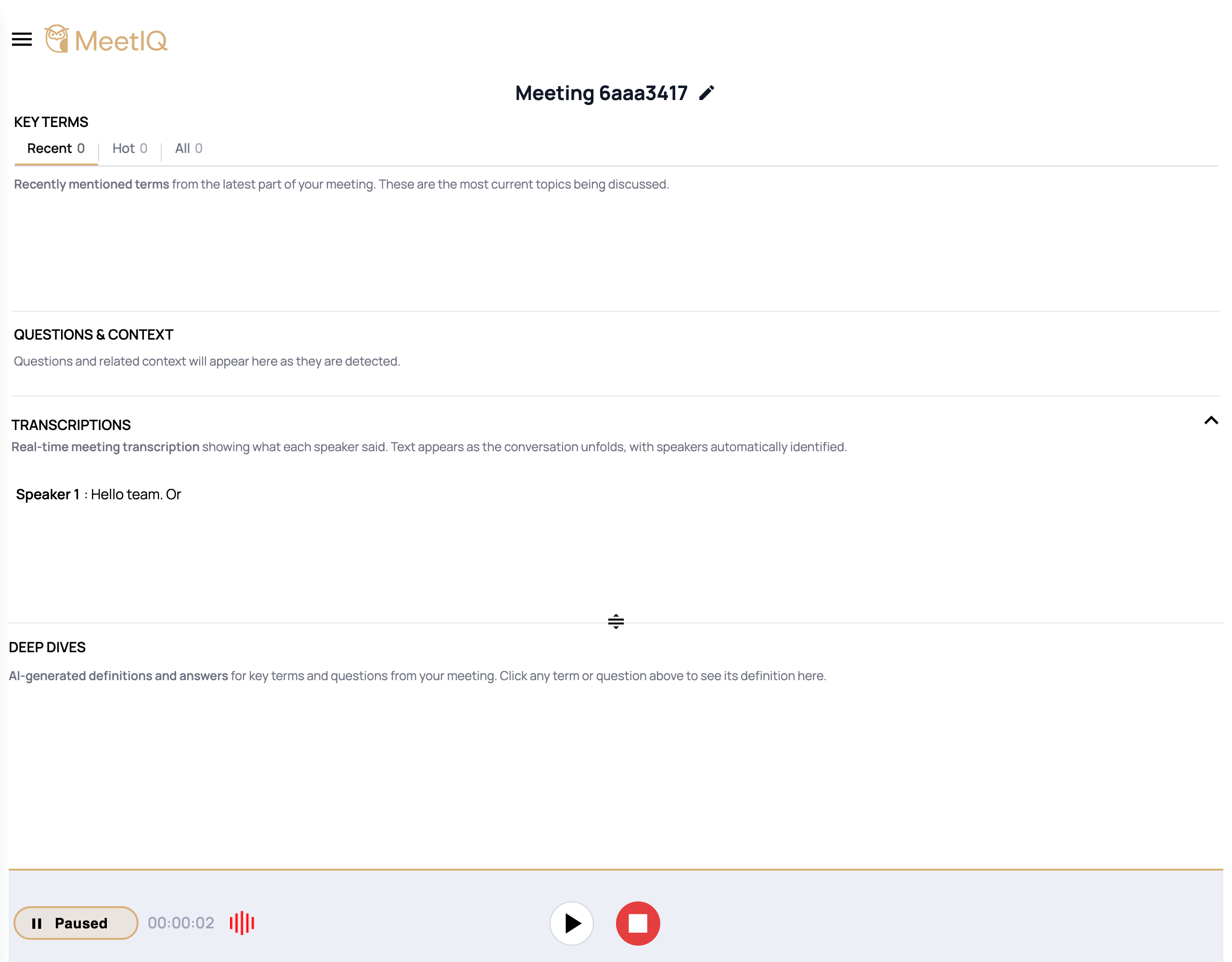The width and height of the screenshot is (1232, 962).
Task: Click the red audio waveform indicator
Action: click(242, 923)
